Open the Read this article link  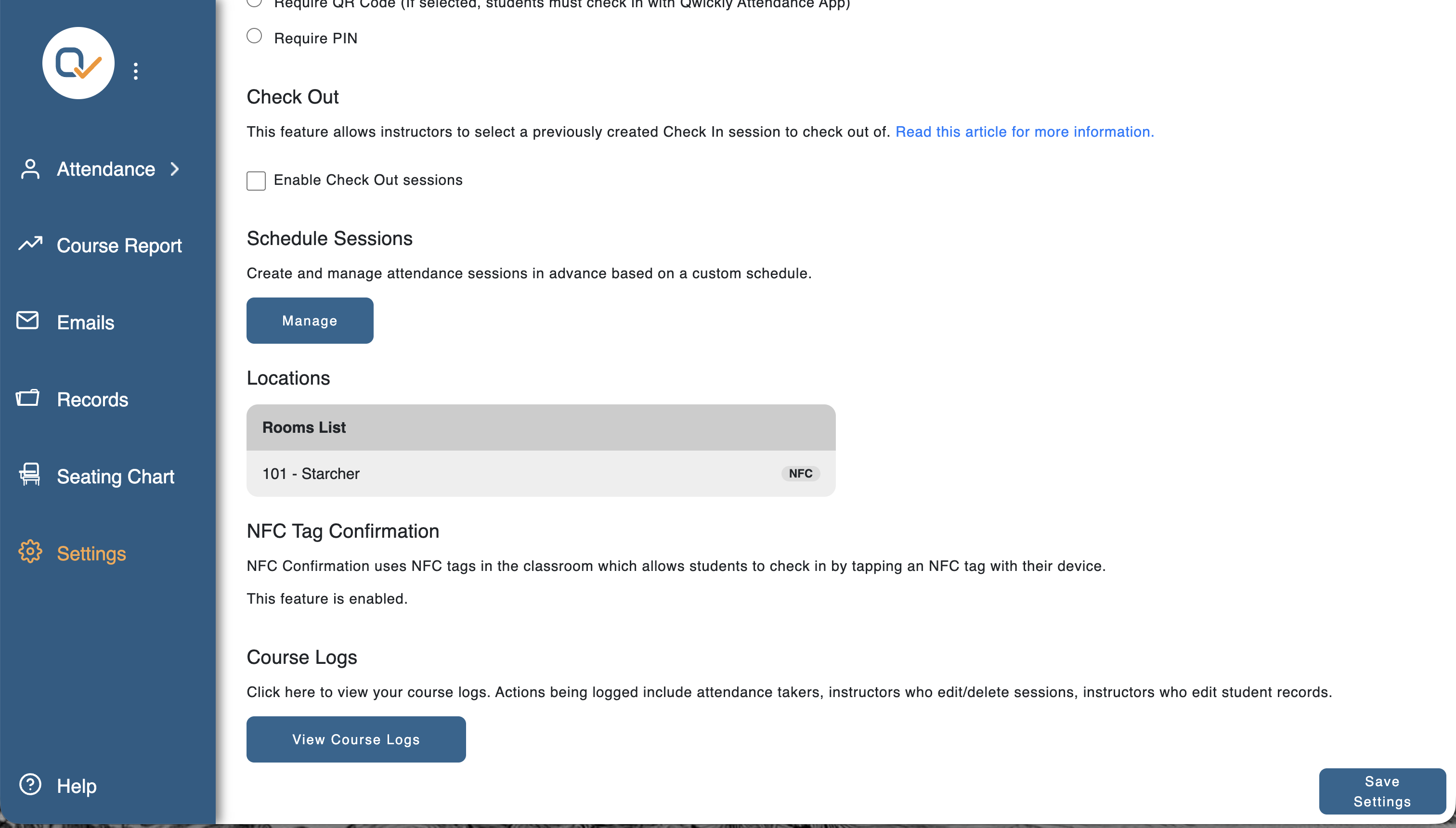(1025, 132)
